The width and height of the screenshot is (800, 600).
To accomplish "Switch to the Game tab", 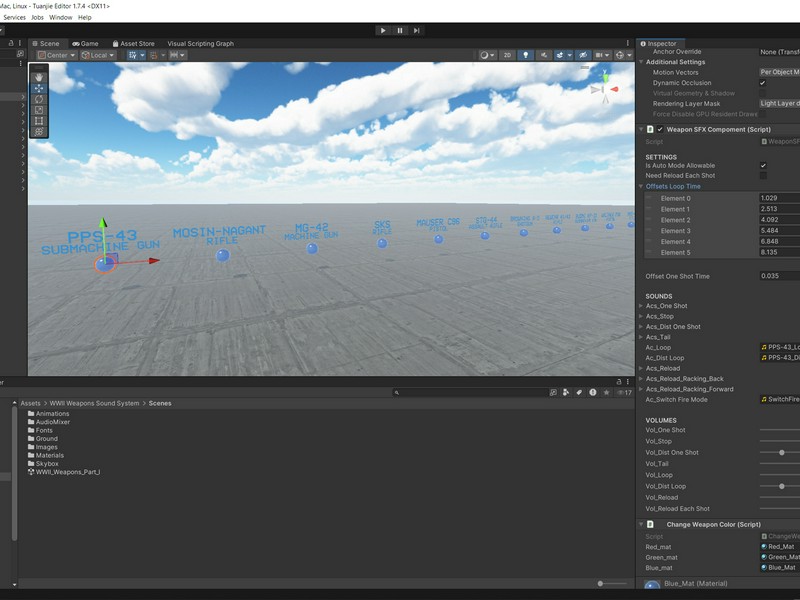I will coord(85,43).
